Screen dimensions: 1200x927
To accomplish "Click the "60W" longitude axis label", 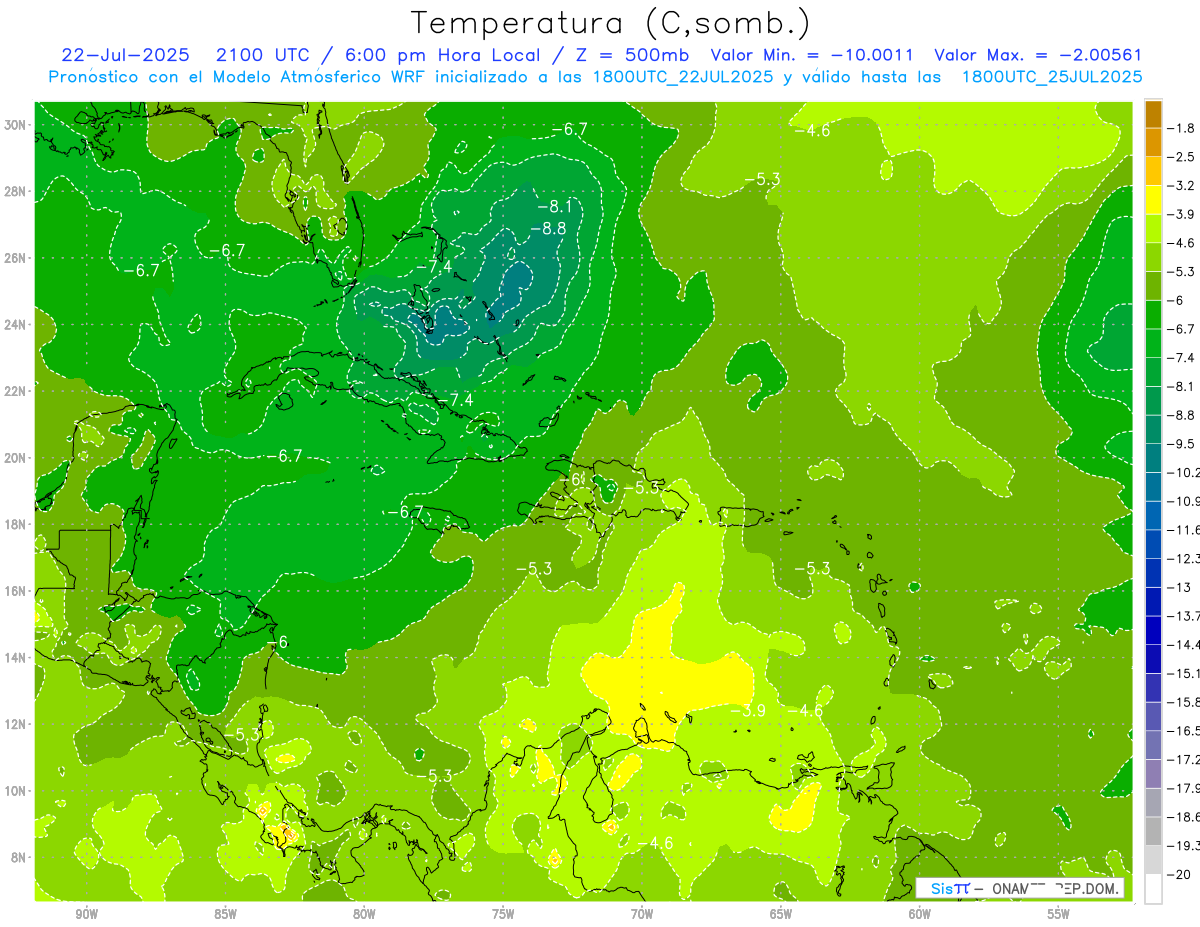I will 920,914.
